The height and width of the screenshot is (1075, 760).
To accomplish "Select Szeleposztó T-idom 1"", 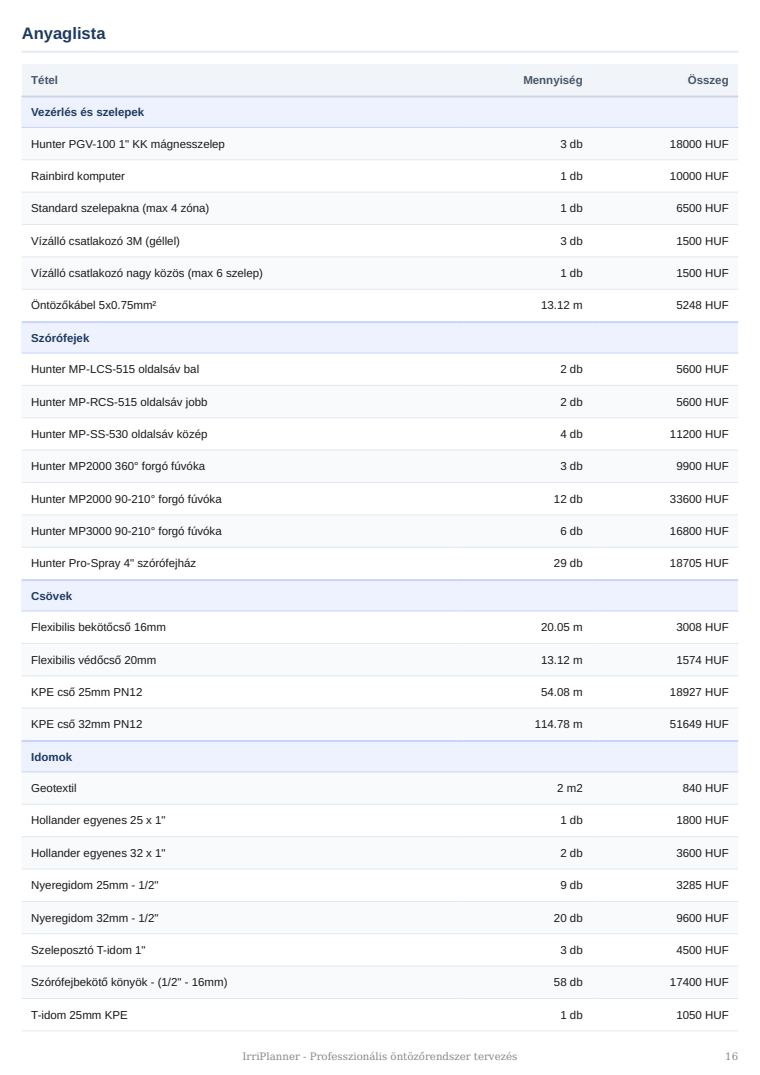I will click(x=88, y=950).
